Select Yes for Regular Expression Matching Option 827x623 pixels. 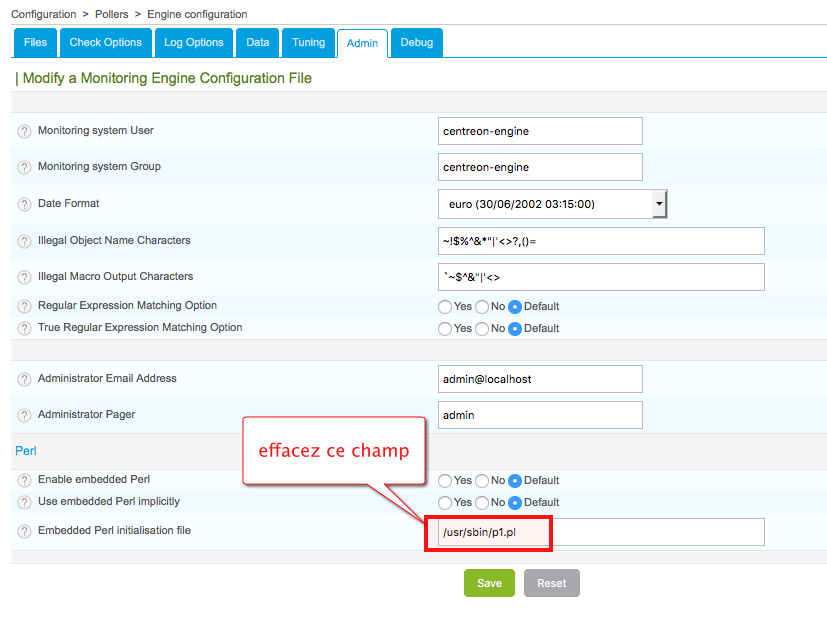coord(445,307)
